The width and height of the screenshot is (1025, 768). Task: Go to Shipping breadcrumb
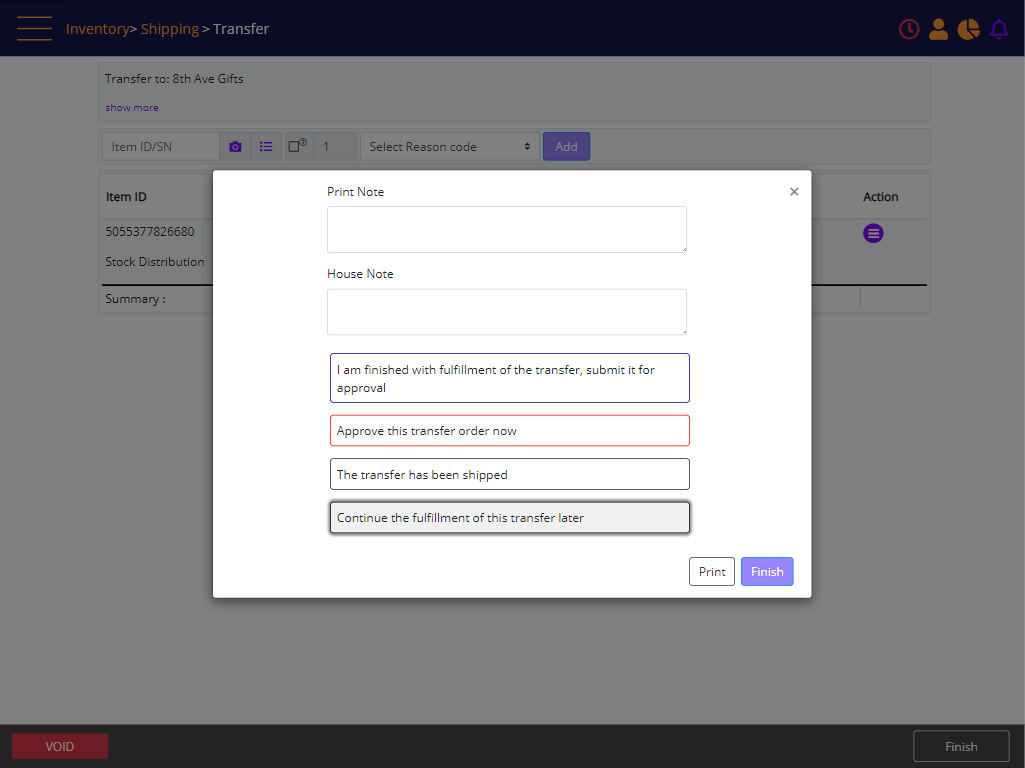(169, 29)
